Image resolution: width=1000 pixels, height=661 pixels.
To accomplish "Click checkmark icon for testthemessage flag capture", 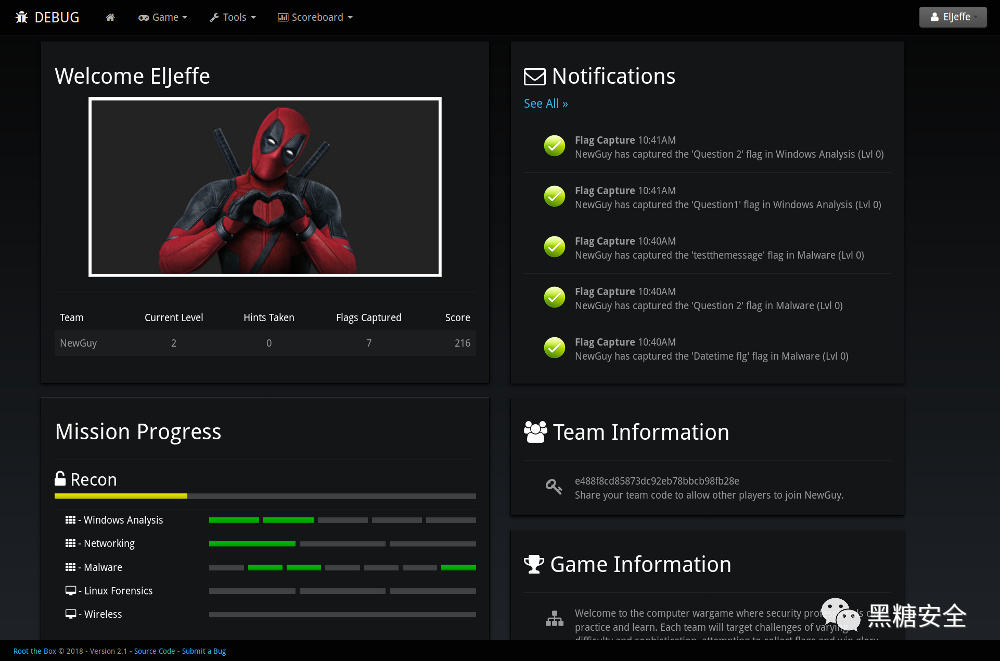I will tap(554, 247).
